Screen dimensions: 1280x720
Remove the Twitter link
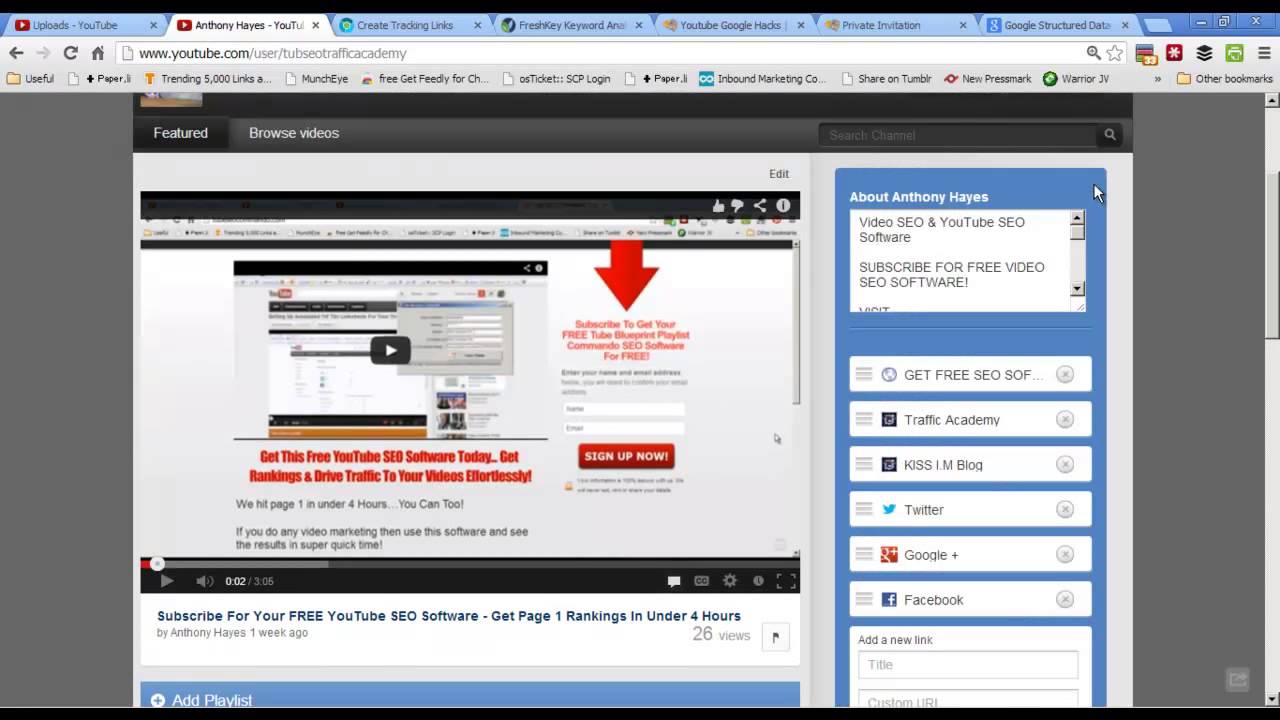click(1065, 509)
